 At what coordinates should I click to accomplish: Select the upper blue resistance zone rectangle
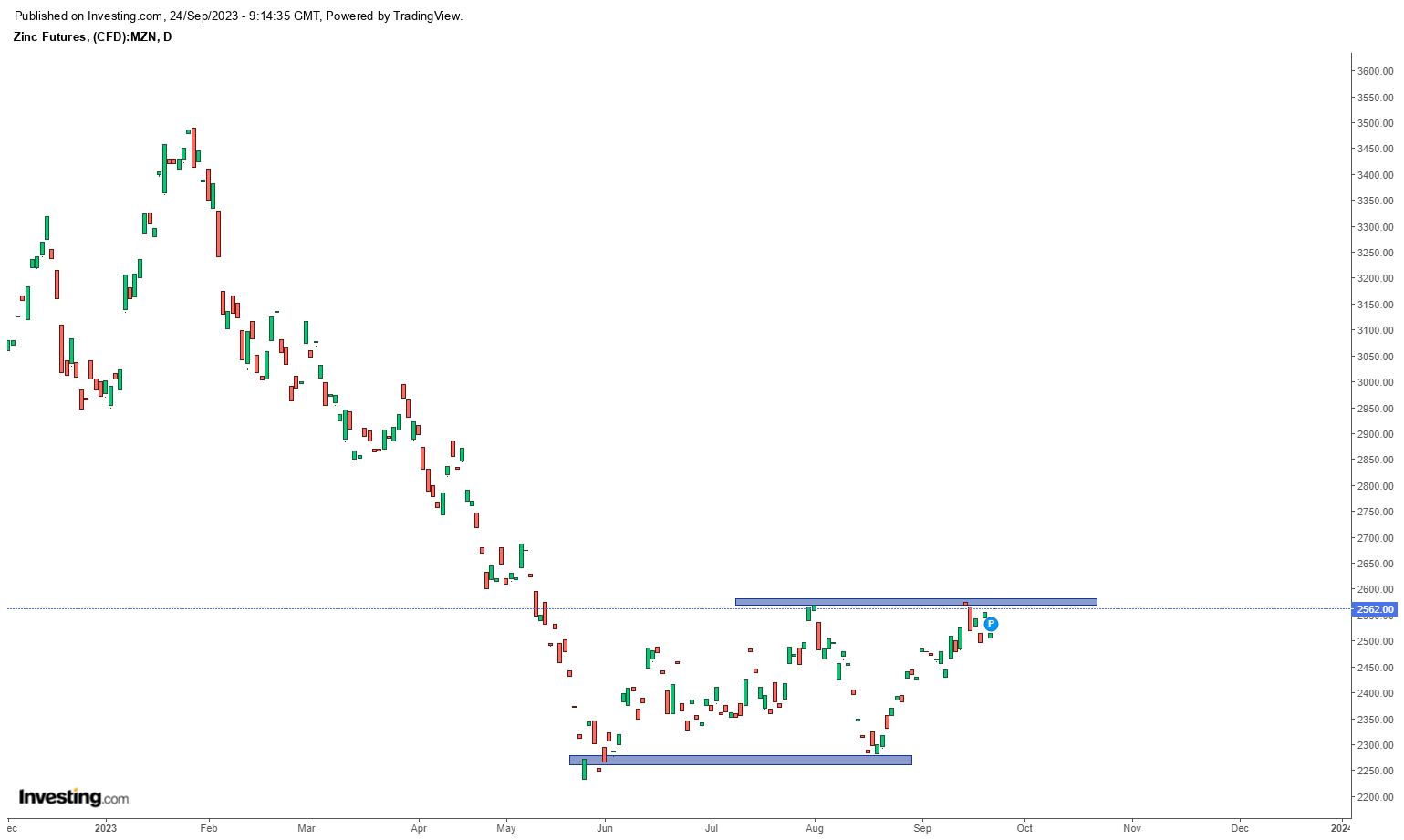click(915, 602)
